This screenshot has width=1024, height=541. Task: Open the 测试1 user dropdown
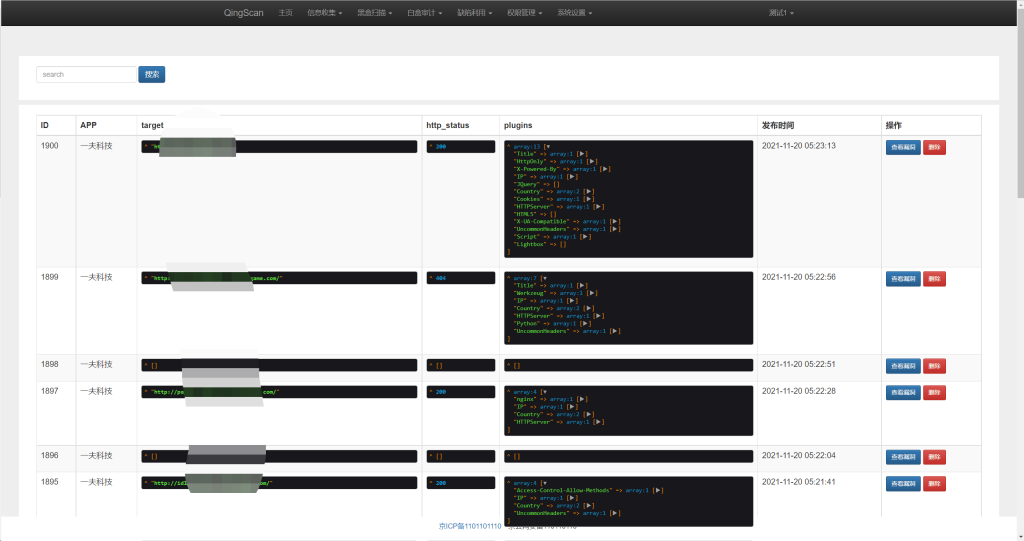coord(780,13)
